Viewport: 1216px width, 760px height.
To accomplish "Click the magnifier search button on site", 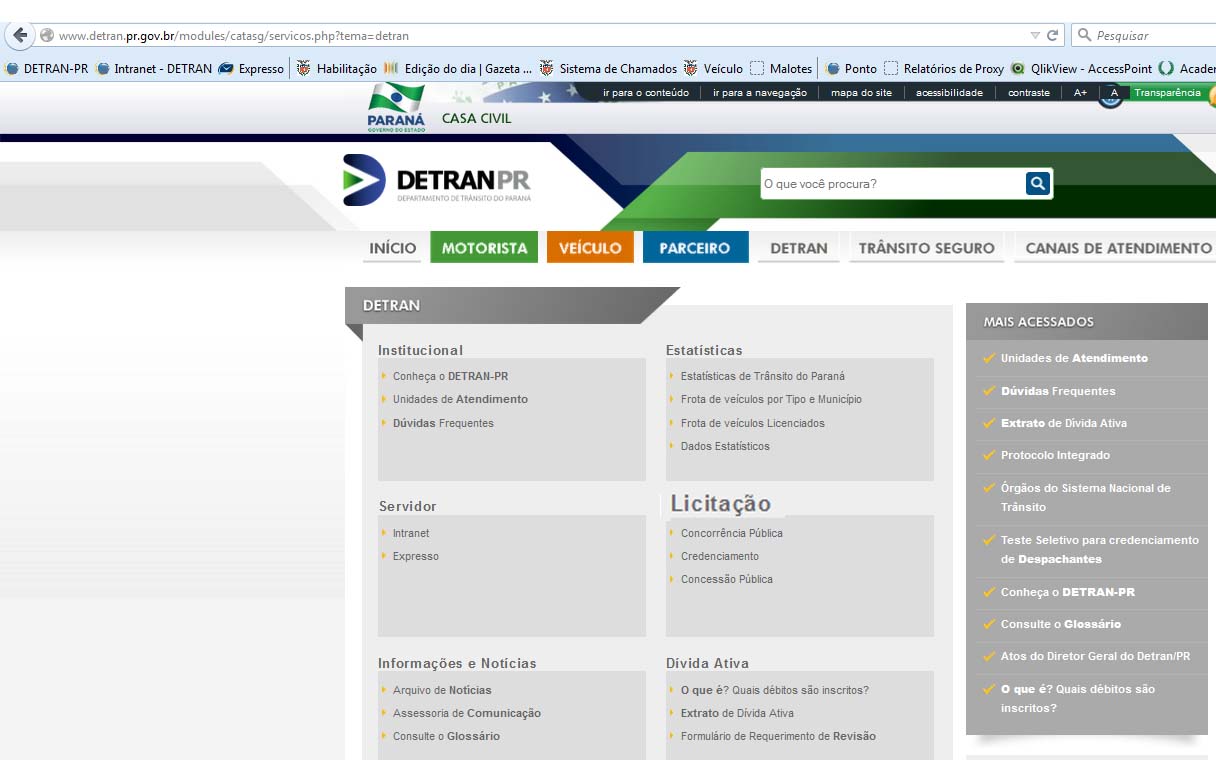I will [1037, 183].
